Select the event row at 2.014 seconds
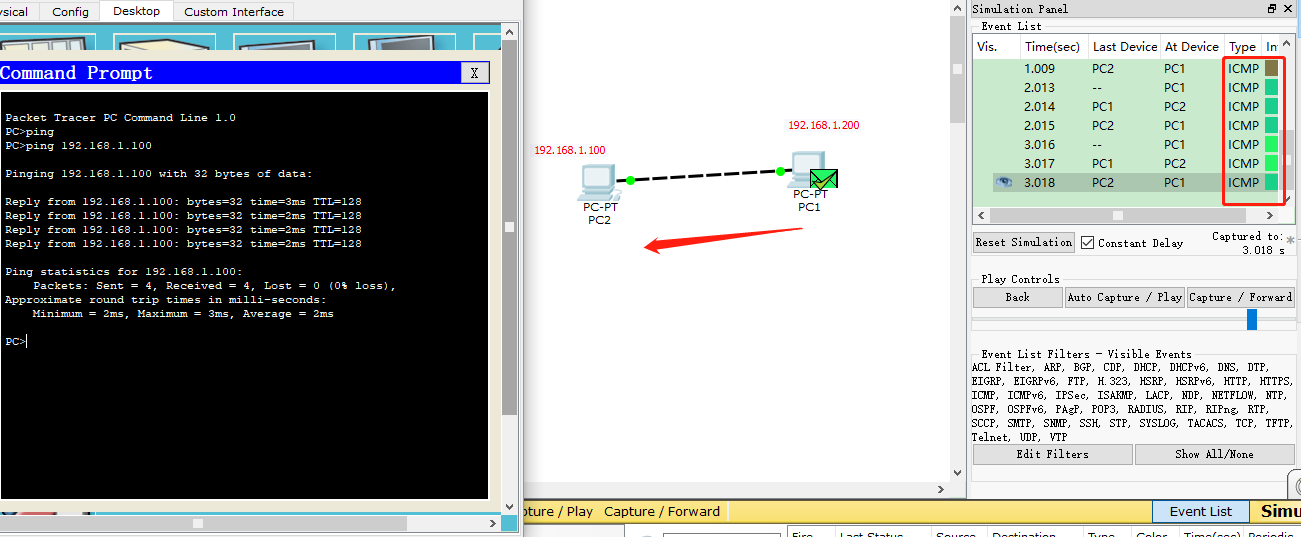Viewport: 1301px width, 537px height. coord(1128,106)
